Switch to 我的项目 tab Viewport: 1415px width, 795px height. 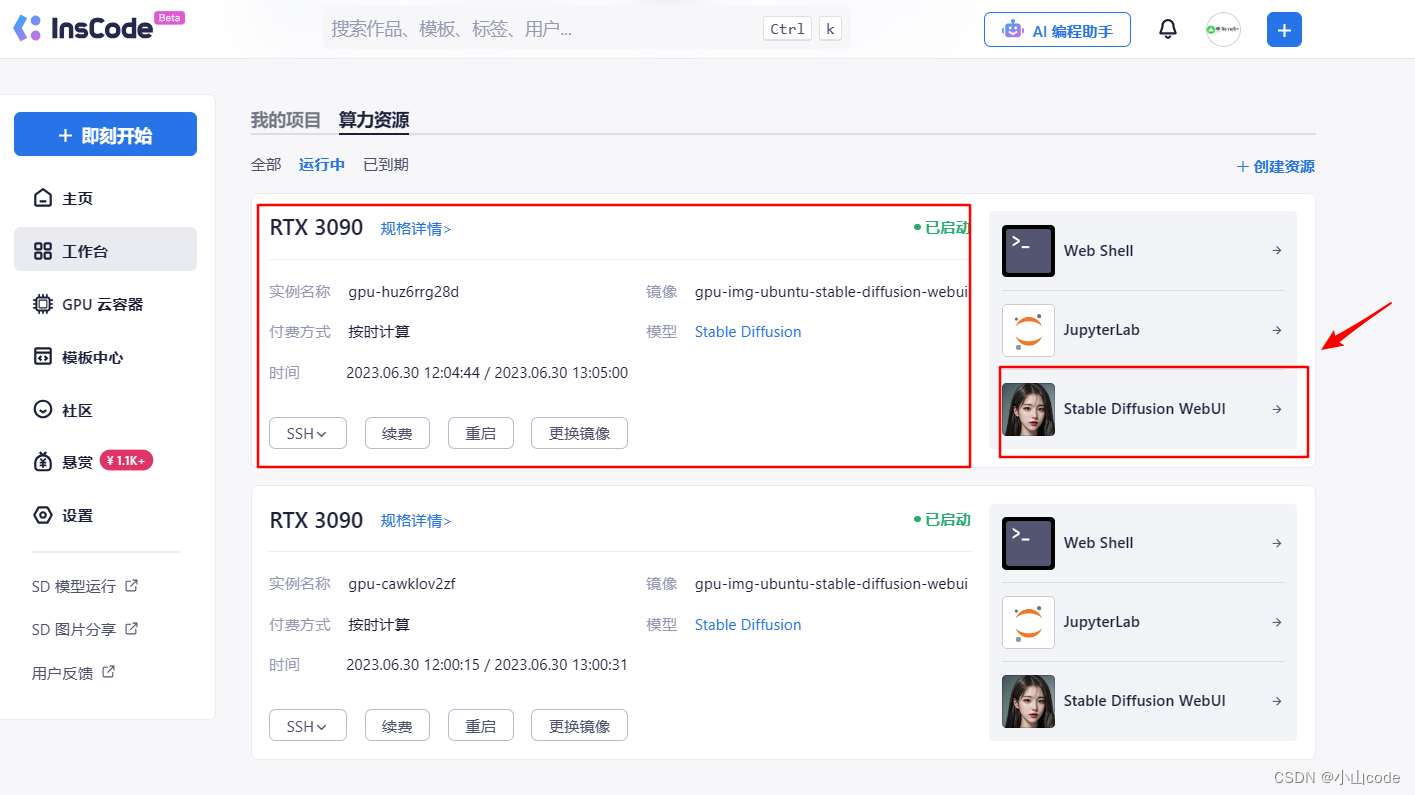pyautogui.click(x=286, y=120)
